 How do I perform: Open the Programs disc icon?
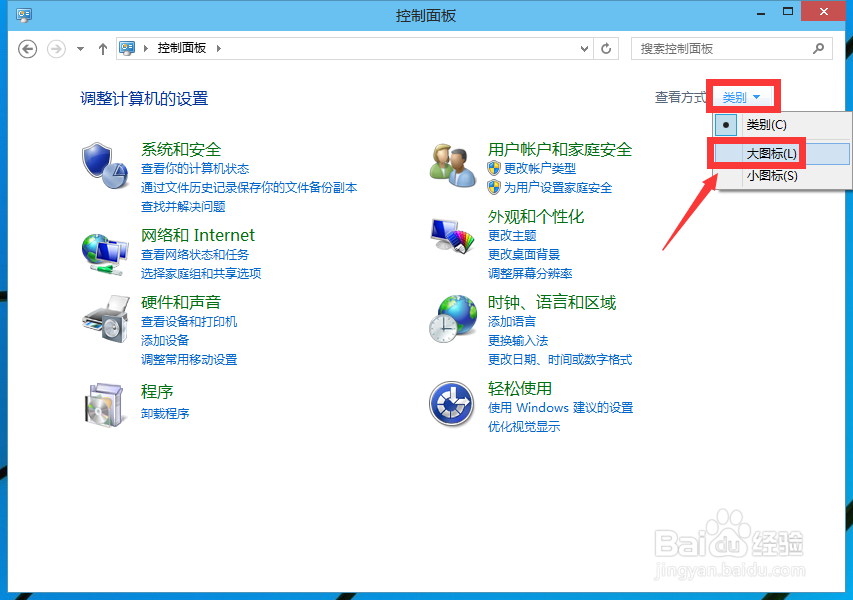tap(104, 405)
